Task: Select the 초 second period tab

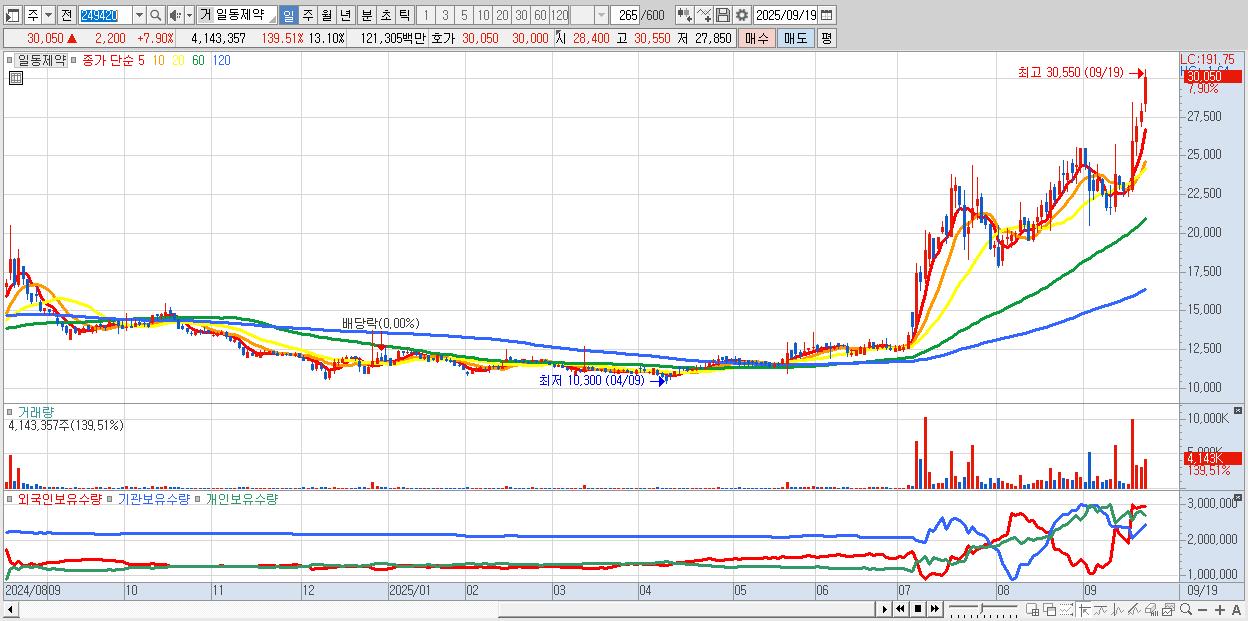Action: [385, 15]
